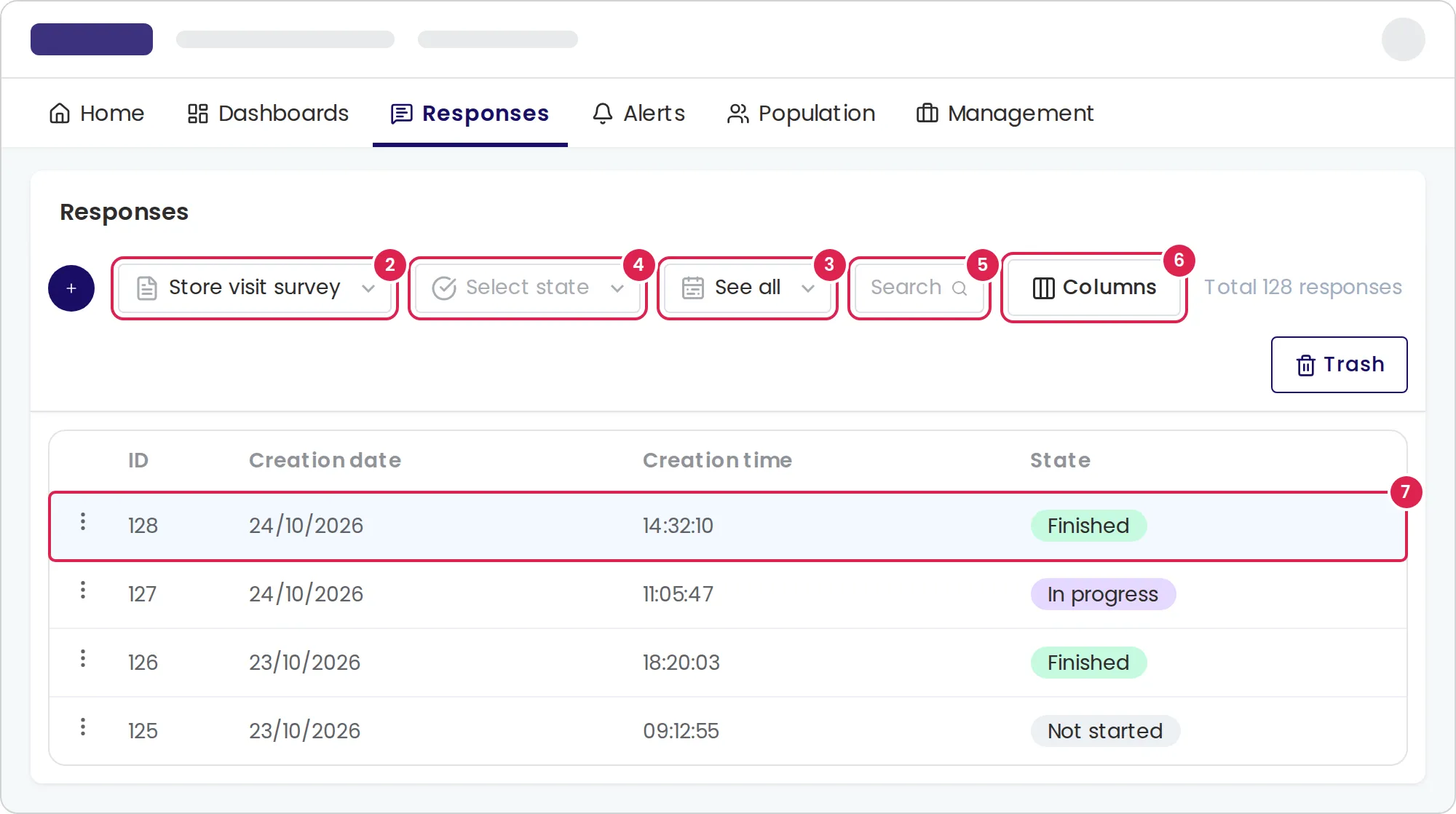Click the round plus add button
The height and width of the screenshot is (814, 1456).
(x=71, y=288)
